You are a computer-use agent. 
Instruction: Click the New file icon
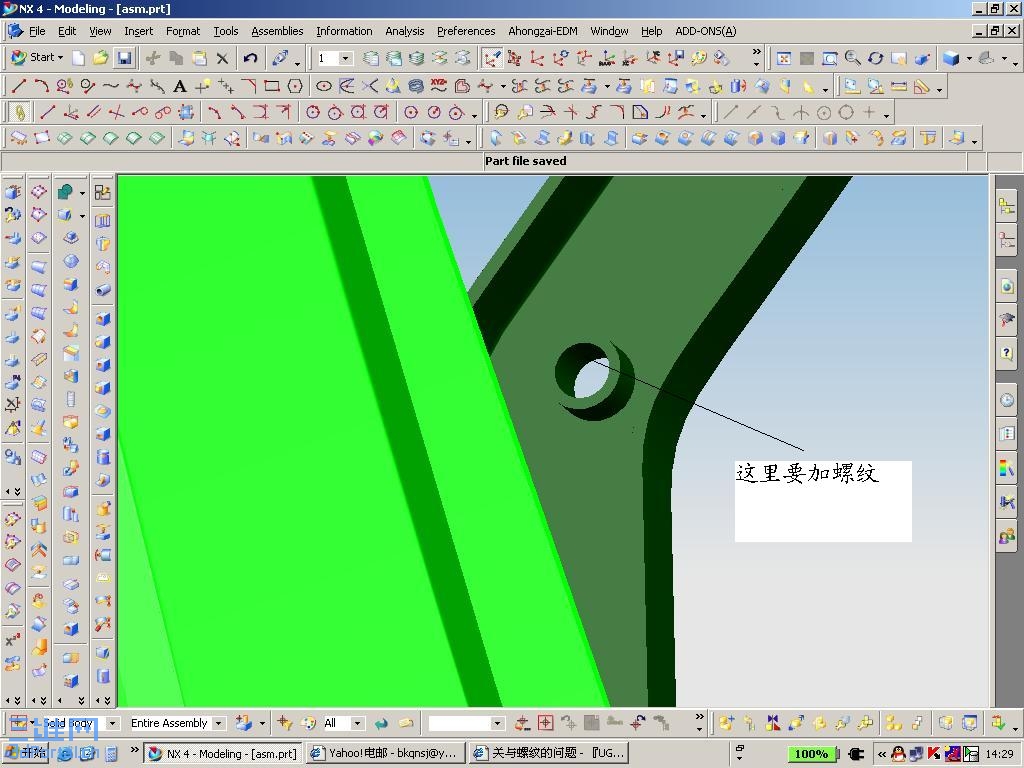(x=78, y=58)
